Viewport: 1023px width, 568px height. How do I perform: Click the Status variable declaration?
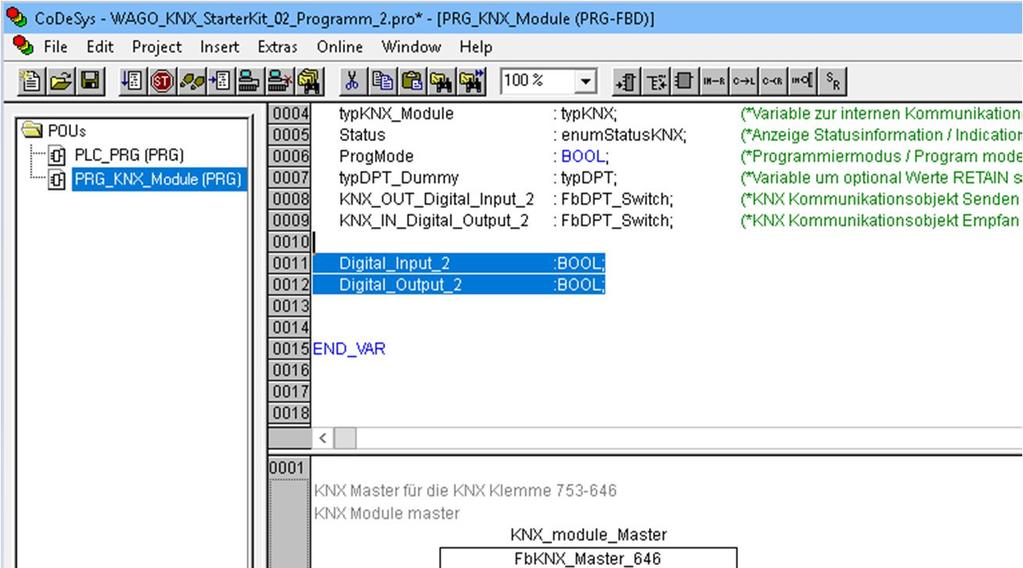362,135
